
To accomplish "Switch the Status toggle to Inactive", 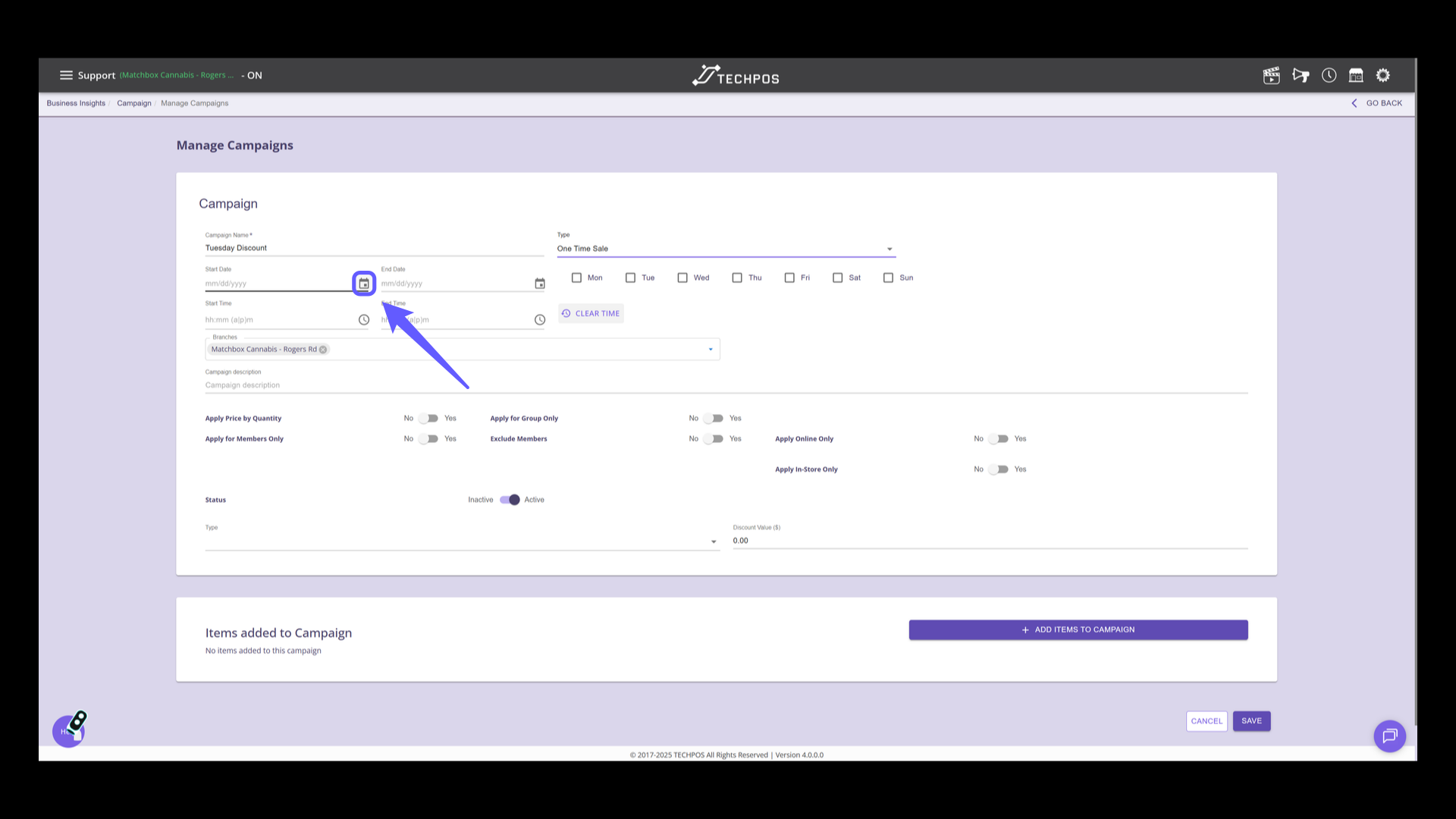I will 510,500.
